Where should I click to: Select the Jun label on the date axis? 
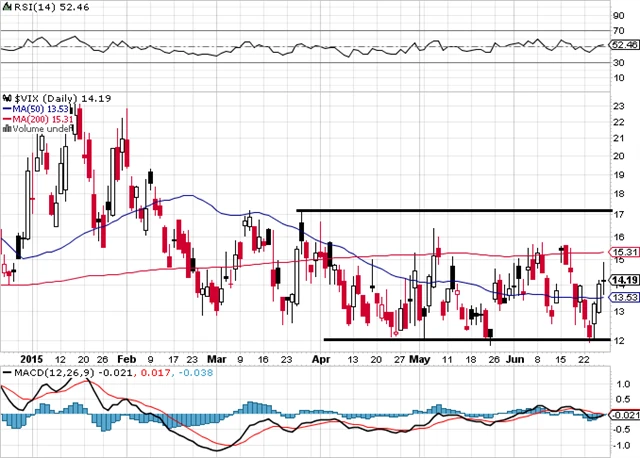coord(512,358)
